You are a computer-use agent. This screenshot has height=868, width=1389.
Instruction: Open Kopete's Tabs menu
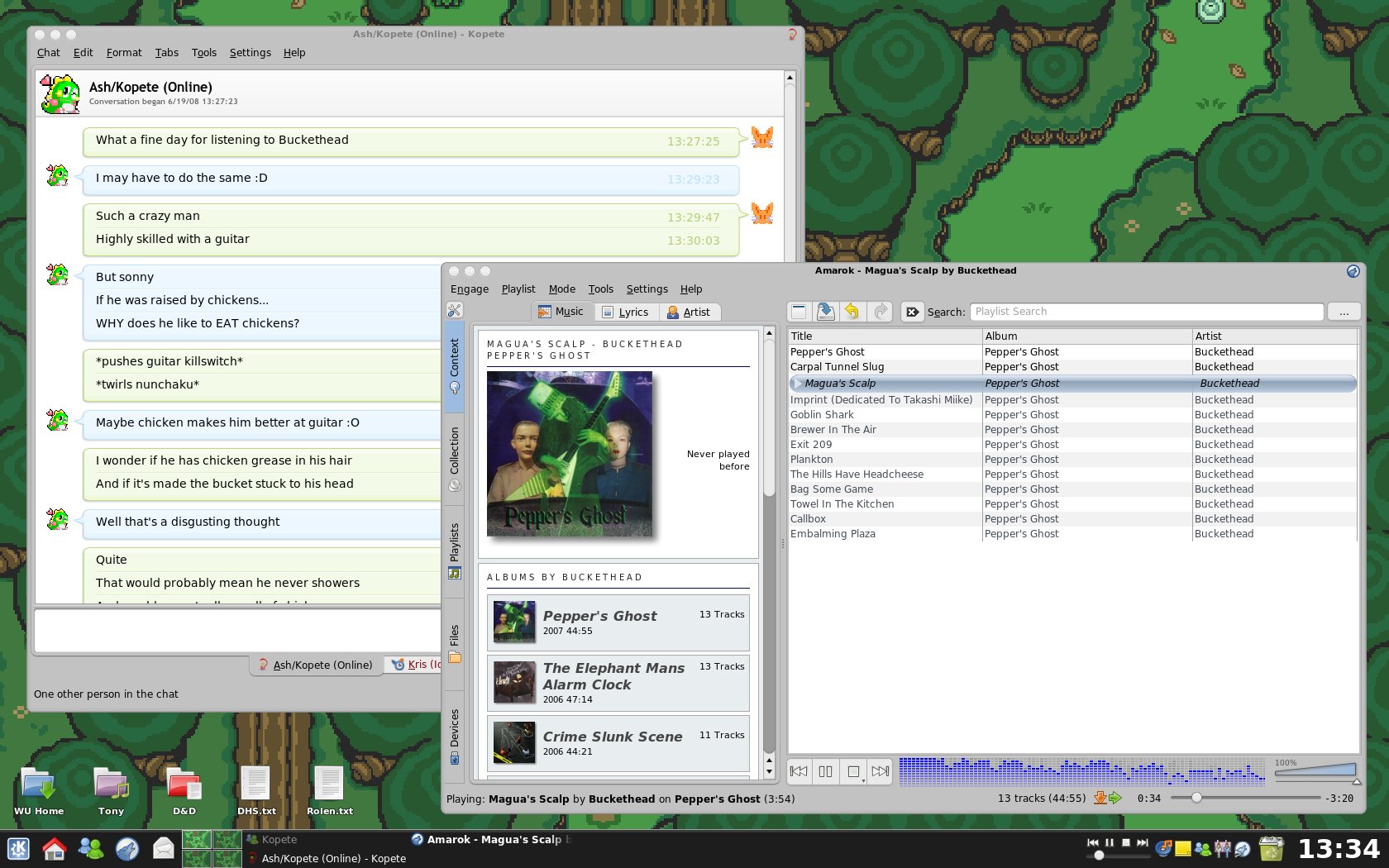167,52
